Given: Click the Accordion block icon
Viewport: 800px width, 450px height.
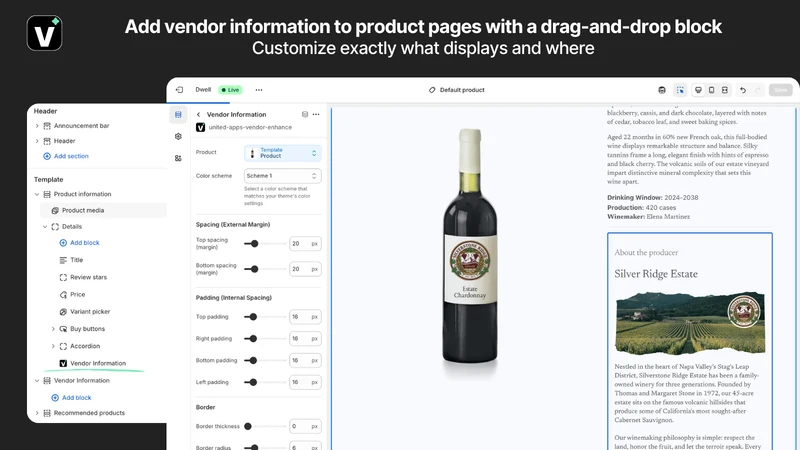Looking at the screenshot, I should [63, 346].
